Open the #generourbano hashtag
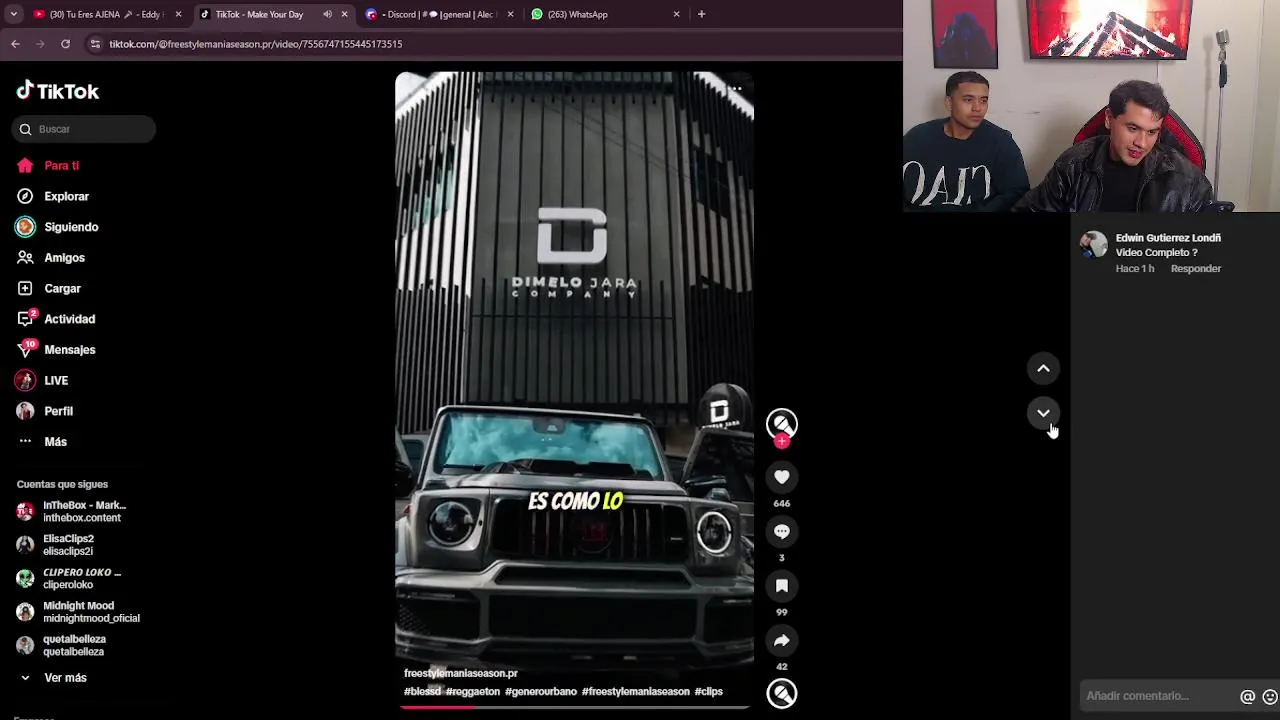This screenshot has height=720, width=1280. pyautogui.click(x=541, y=692)
